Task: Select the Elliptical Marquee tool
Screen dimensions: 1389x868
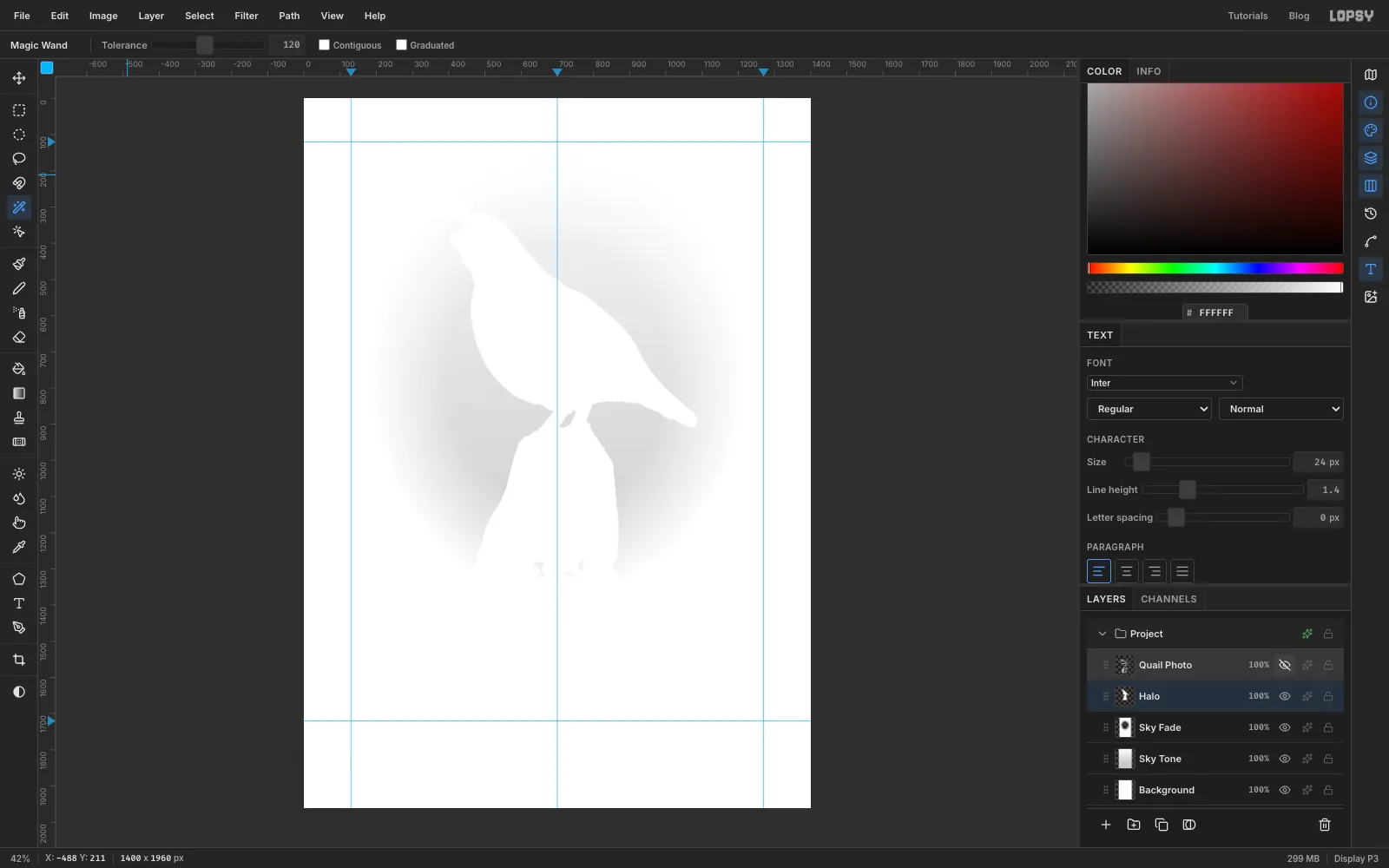Action: pyautogui.click(x=19, y=135)
